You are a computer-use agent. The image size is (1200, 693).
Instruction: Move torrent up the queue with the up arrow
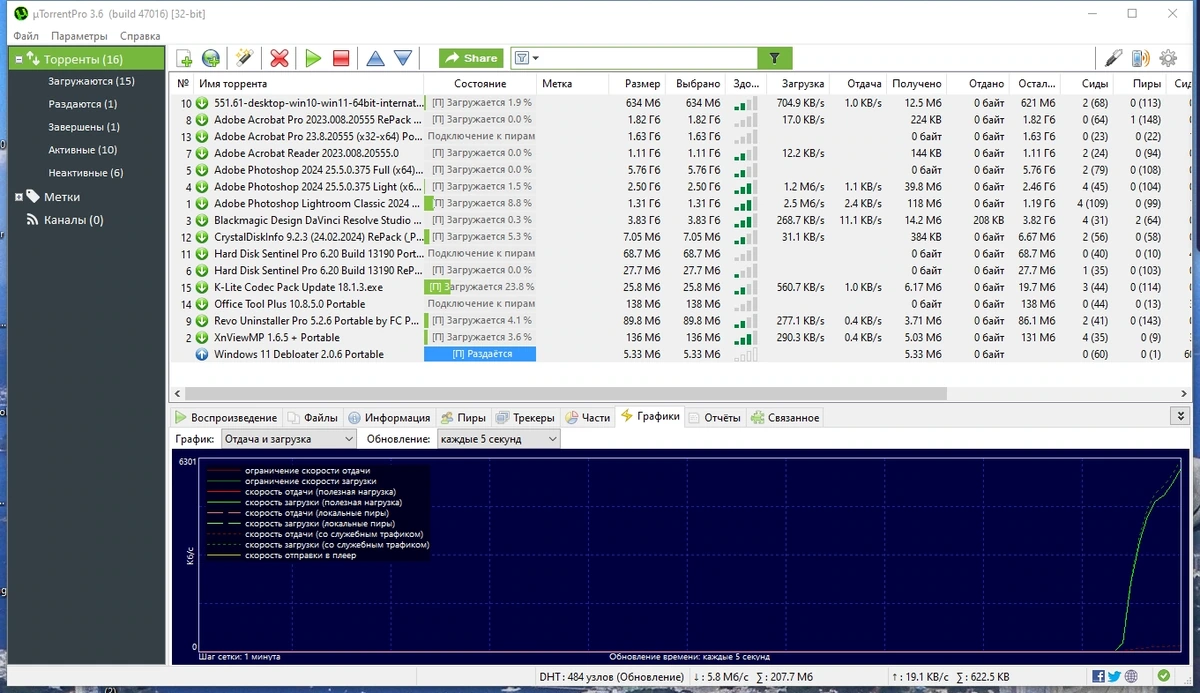click(375, 59)
